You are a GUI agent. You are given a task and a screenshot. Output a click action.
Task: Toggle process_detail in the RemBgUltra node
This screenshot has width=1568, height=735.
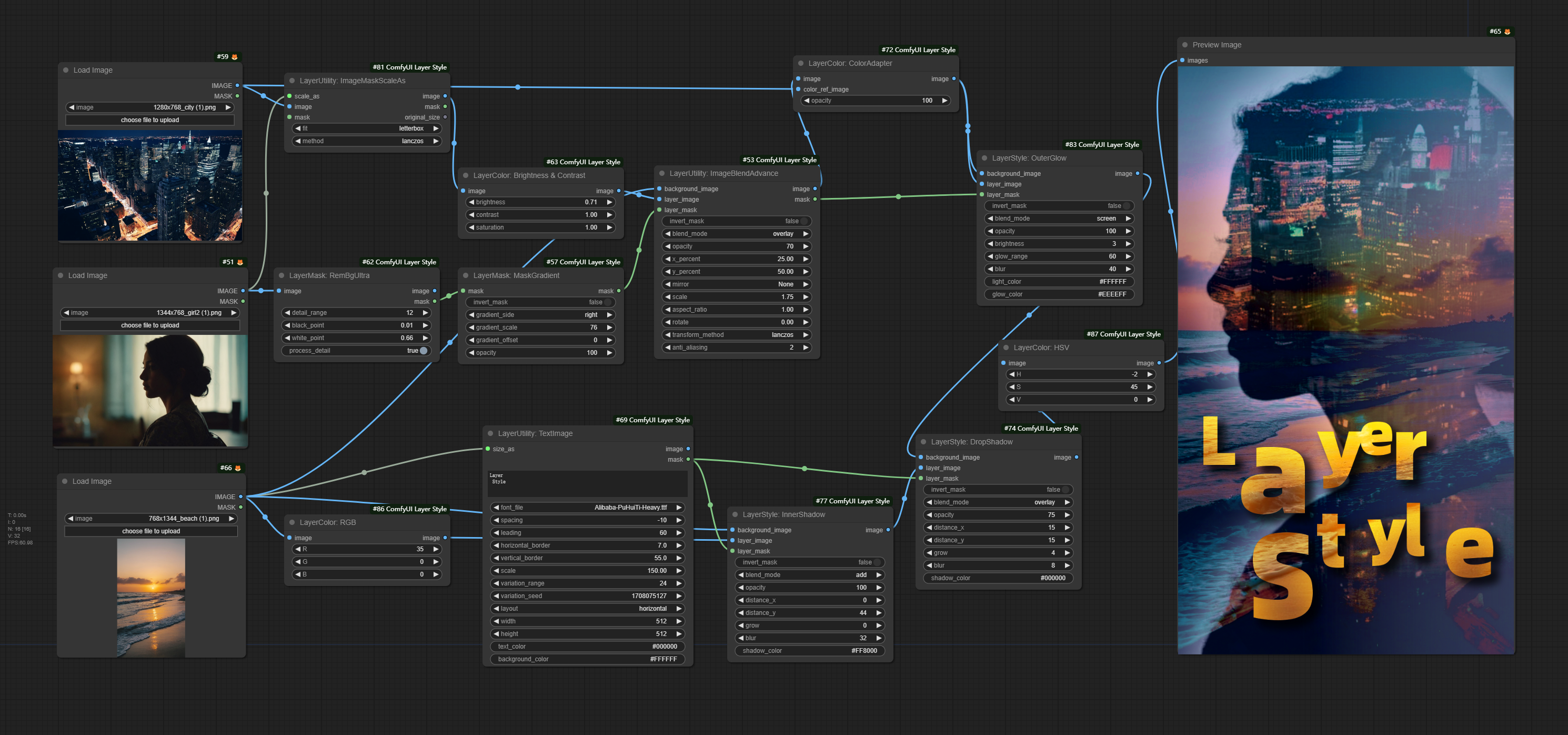pos(423,351)
